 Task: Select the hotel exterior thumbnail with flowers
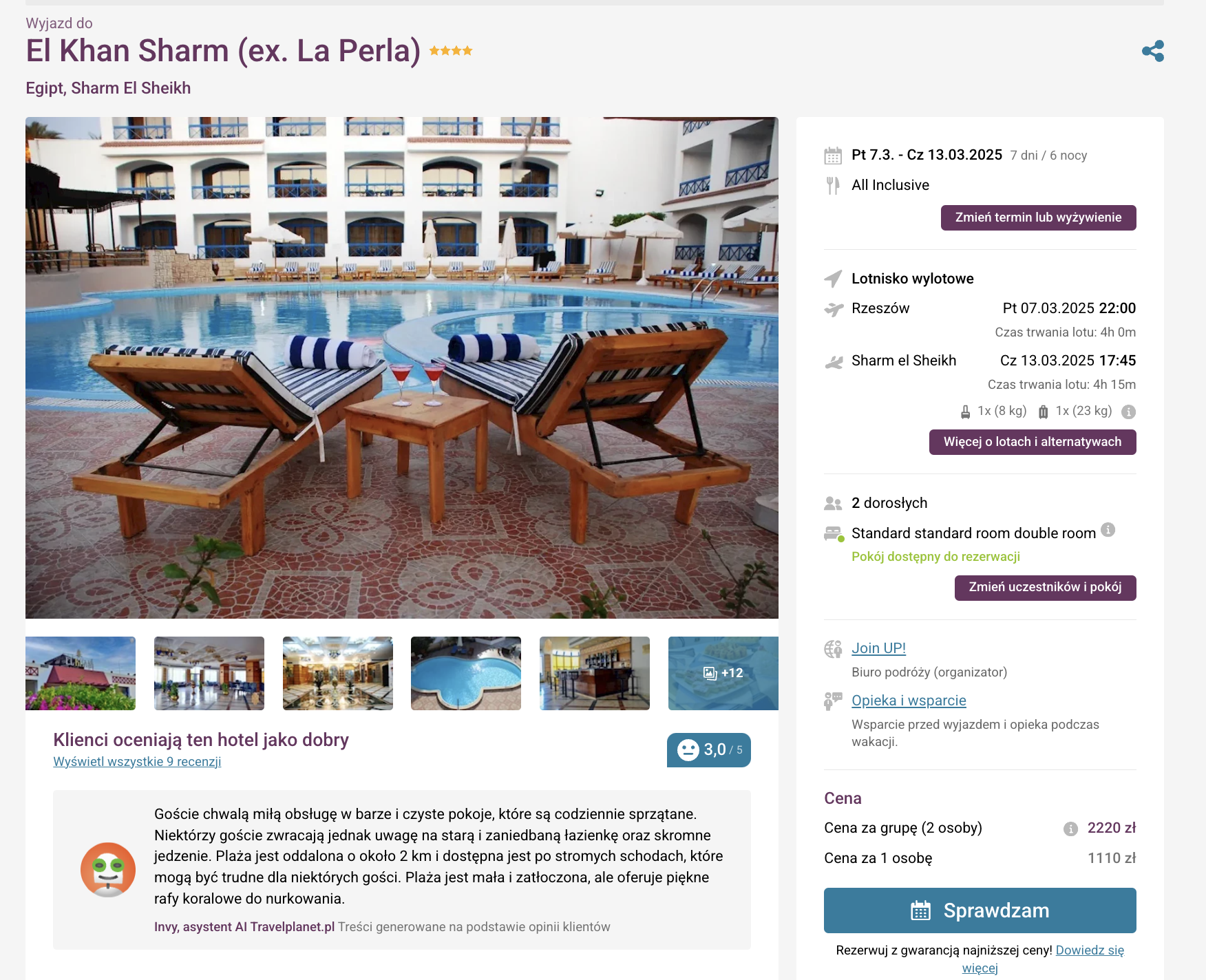[81, 673]
